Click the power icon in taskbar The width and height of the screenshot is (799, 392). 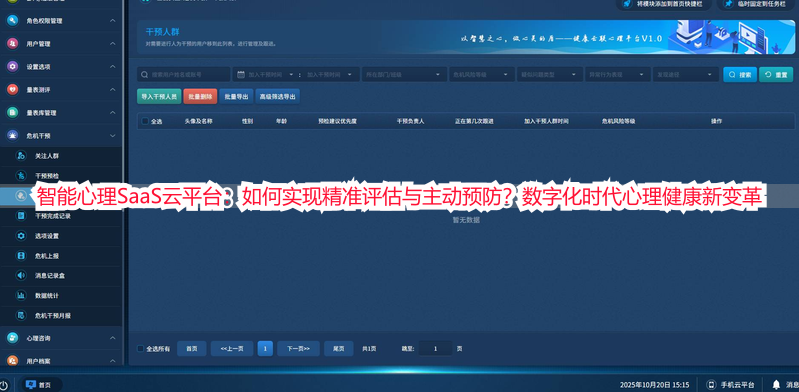4,385
